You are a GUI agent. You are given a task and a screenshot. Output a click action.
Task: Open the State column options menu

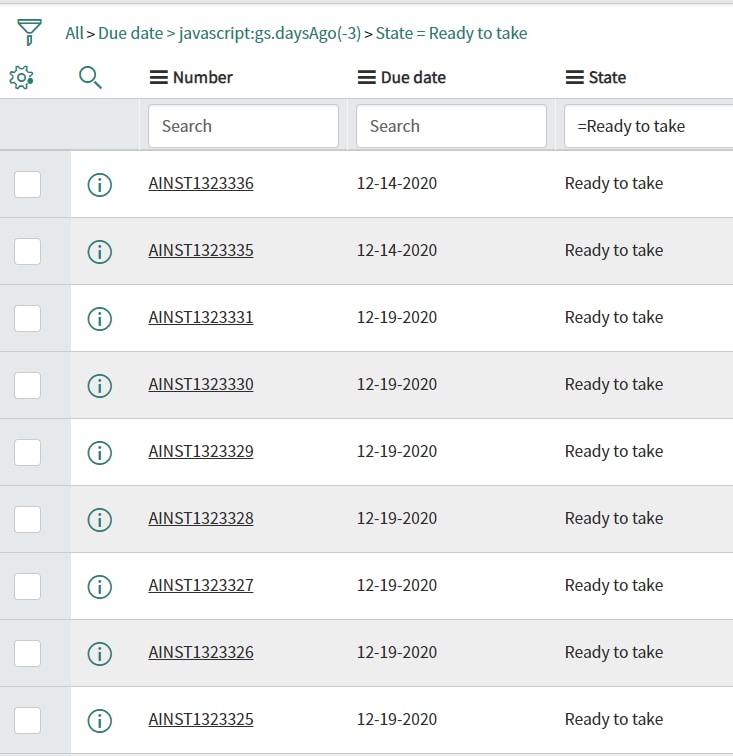click(574, 77)
